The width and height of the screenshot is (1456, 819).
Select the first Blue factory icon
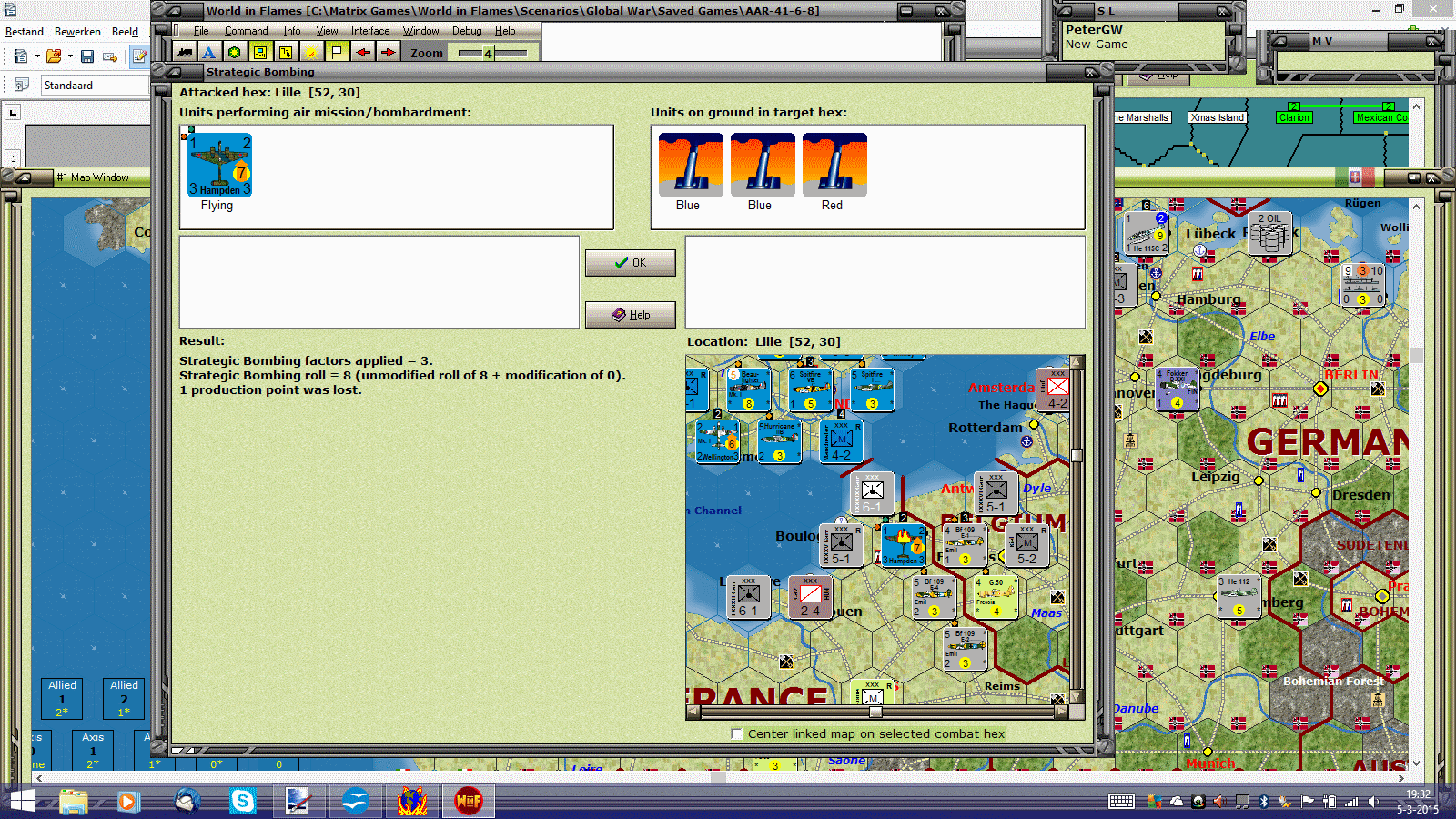point(691,165)
